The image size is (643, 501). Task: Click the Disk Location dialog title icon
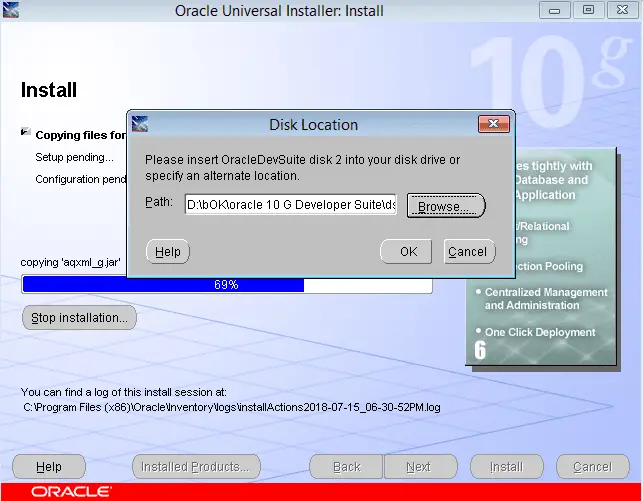point(140,124)
